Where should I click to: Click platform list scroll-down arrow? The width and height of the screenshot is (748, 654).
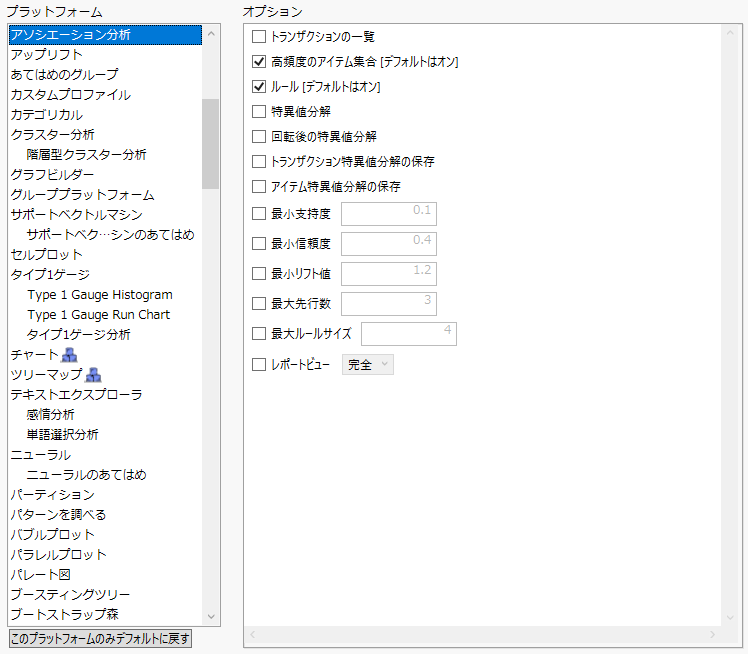click(x=211, y=616)
